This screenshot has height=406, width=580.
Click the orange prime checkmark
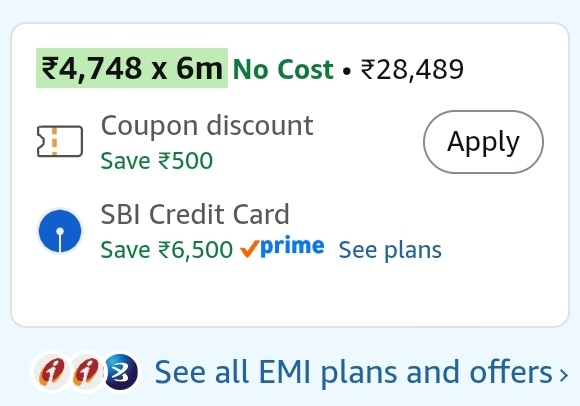coord(250,248)
